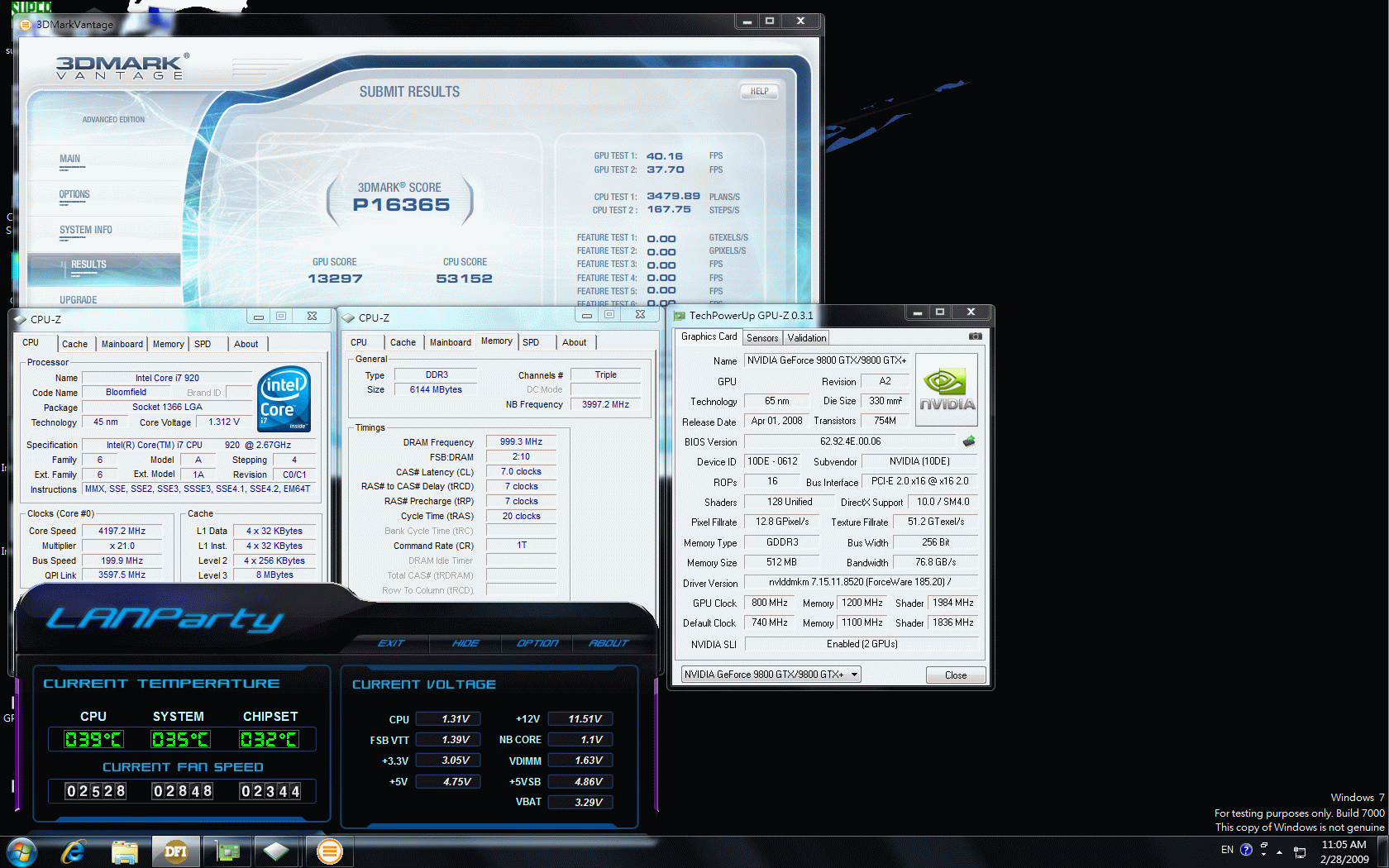Click the EN language indicator
Image resolution: width=1389 pixels, height=868 pixels.
(x=1227, y=850)
